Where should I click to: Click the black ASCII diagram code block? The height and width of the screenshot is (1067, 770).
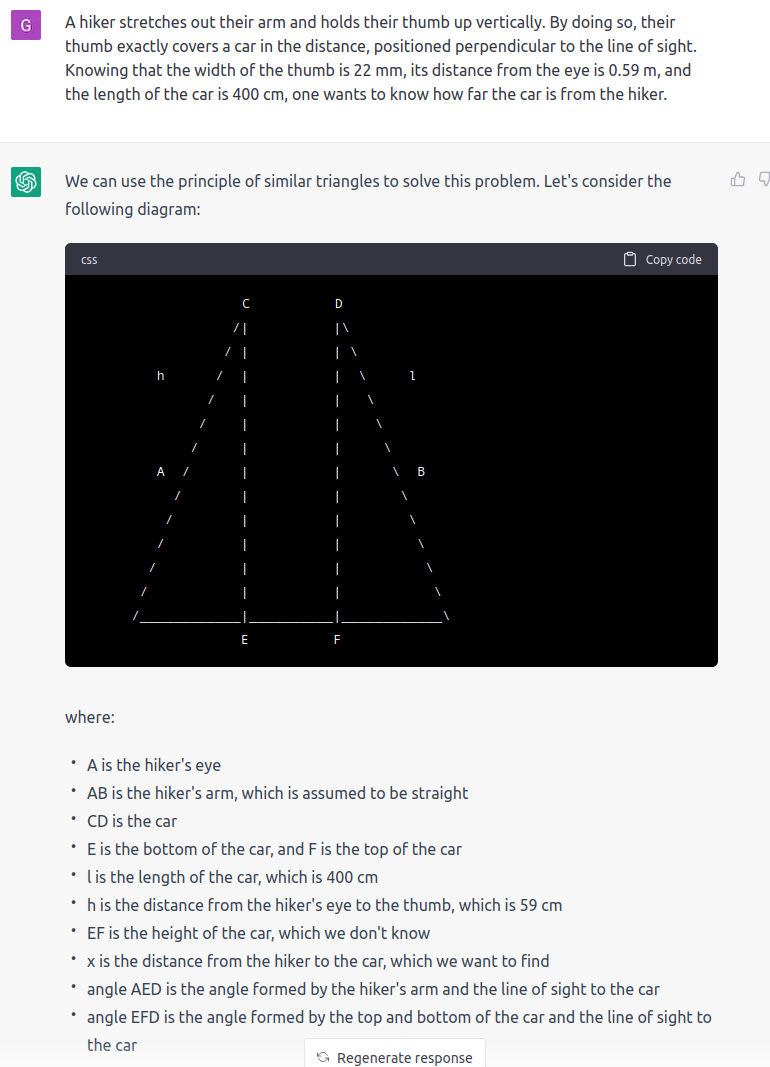click(391, 470)
